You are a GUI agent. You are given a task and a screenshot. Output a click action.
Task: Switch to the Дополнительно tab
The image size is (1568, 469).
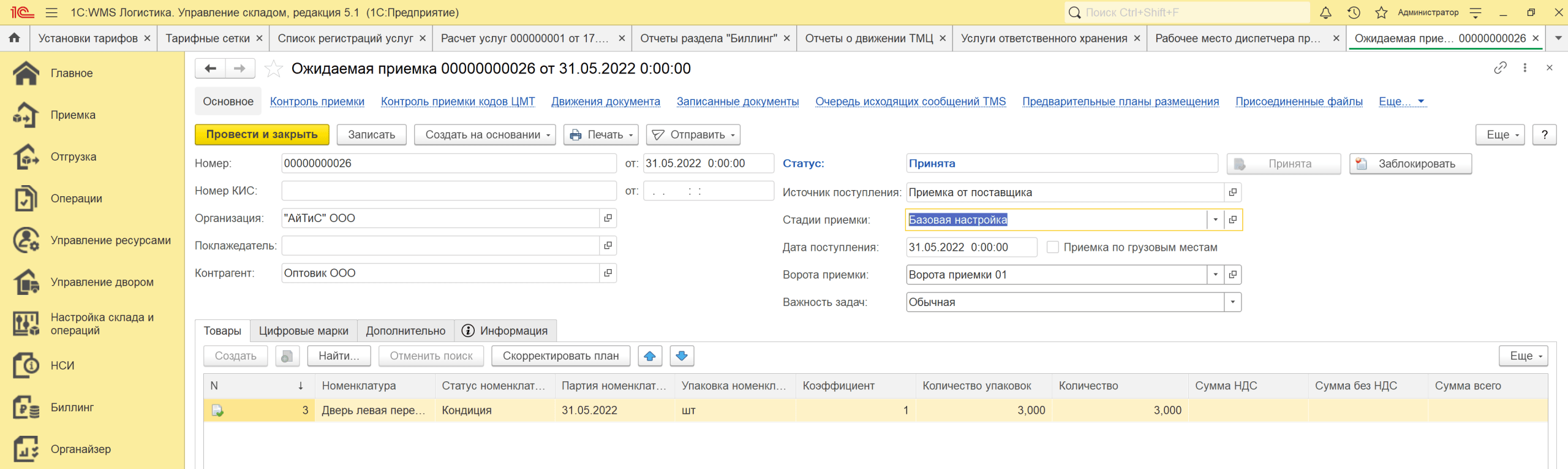[405, 331]
